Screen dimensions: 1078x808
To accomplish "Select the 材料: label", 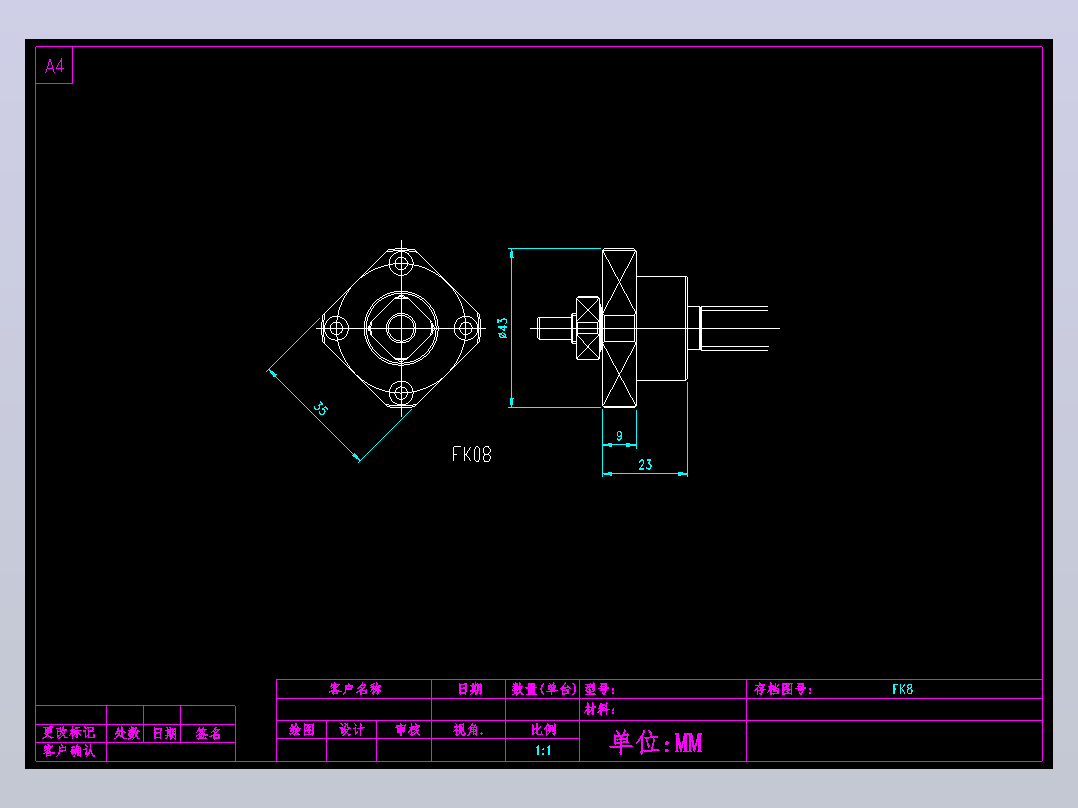I will tap(600, 709).
